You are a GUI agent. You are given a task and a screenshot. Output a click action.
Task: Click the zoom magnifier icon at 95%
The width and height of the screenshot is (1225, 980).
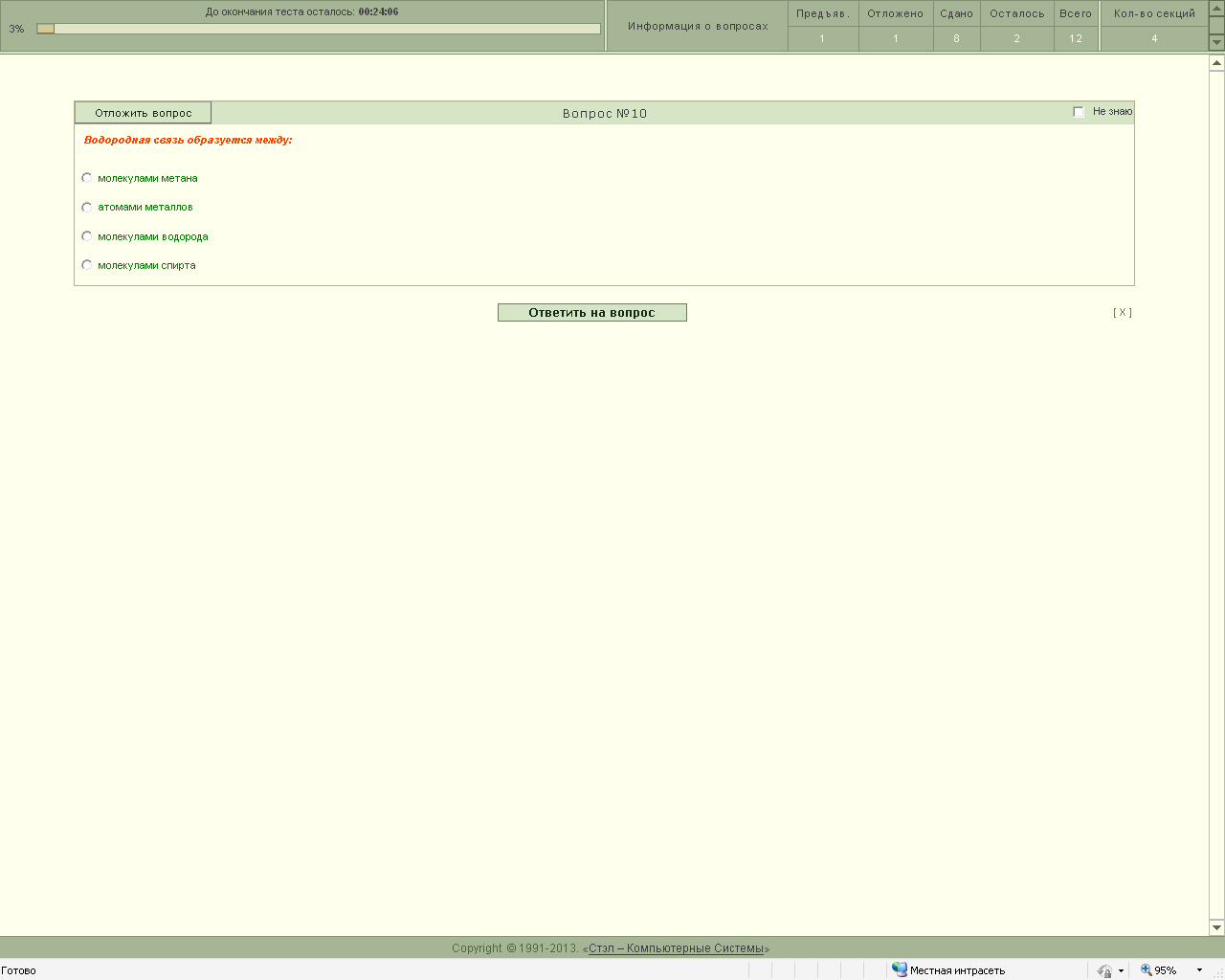[x=1146, y=969]
